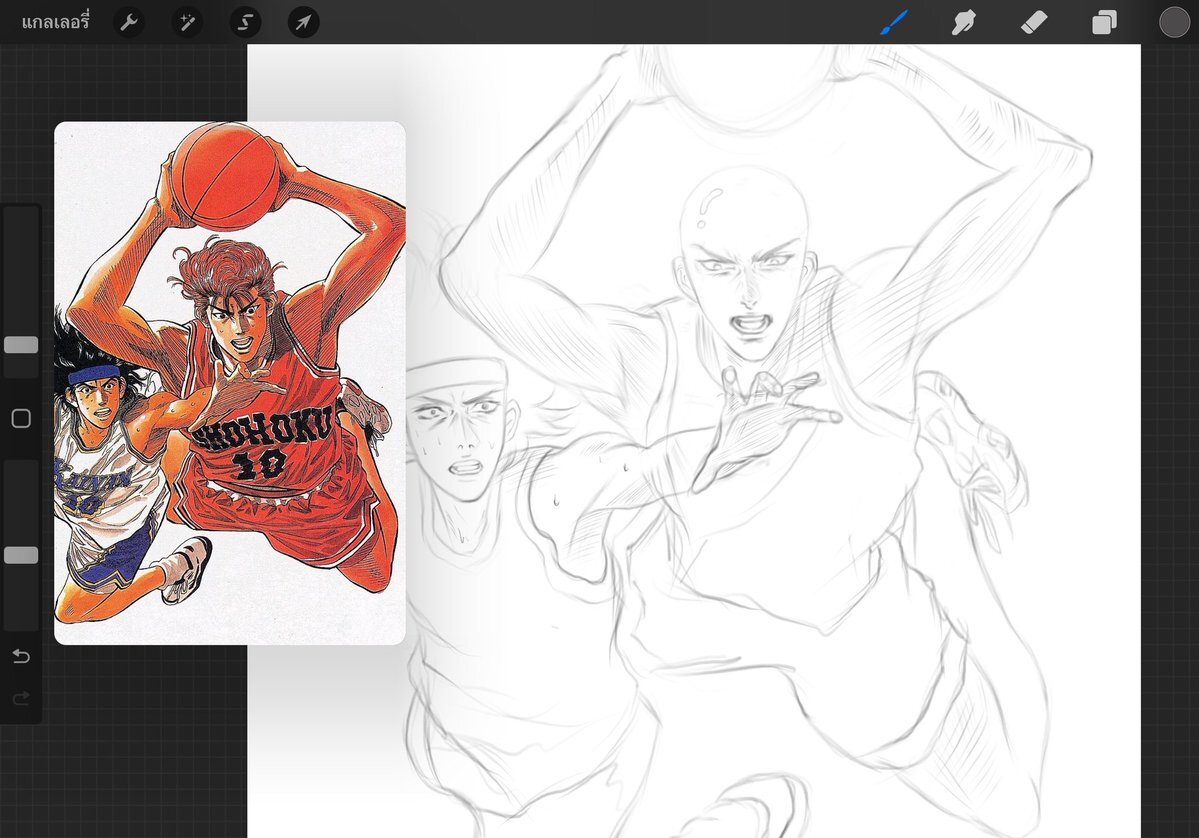Undo the last stroke

coord(21,656)
